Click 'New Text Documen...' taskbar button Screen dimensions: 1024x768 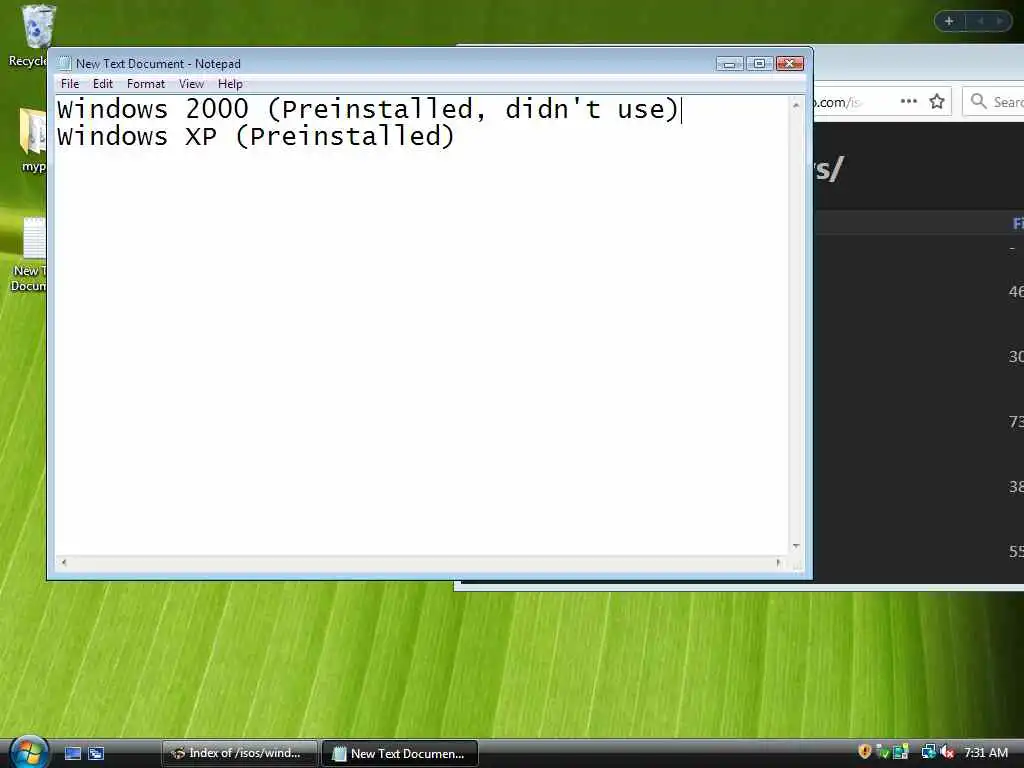tap(400, 753)
